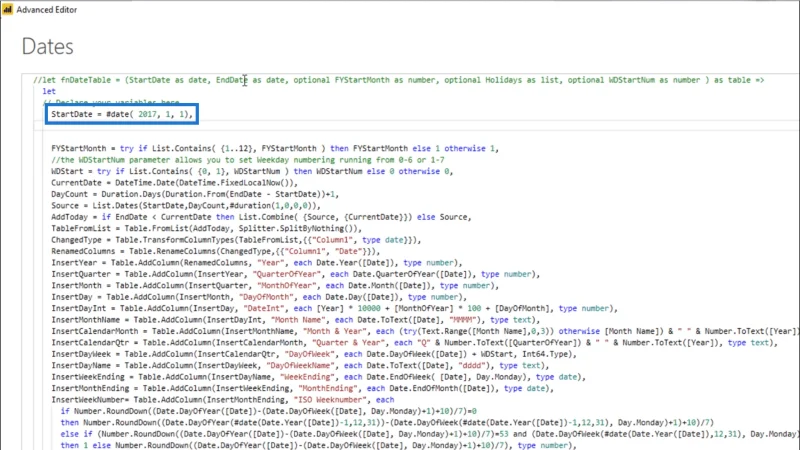
Task: Click the InsertDayWeek line
Action: pyautogui.click(x=314, y=354)
